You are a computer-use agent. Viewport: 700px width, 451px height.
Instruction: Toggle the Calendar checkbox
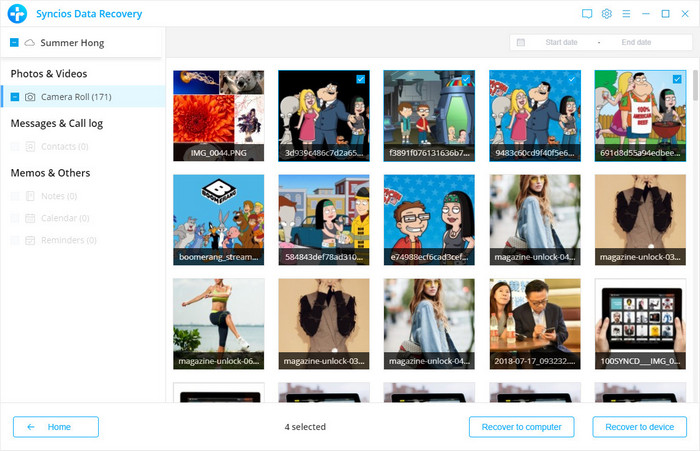point(15,218)
